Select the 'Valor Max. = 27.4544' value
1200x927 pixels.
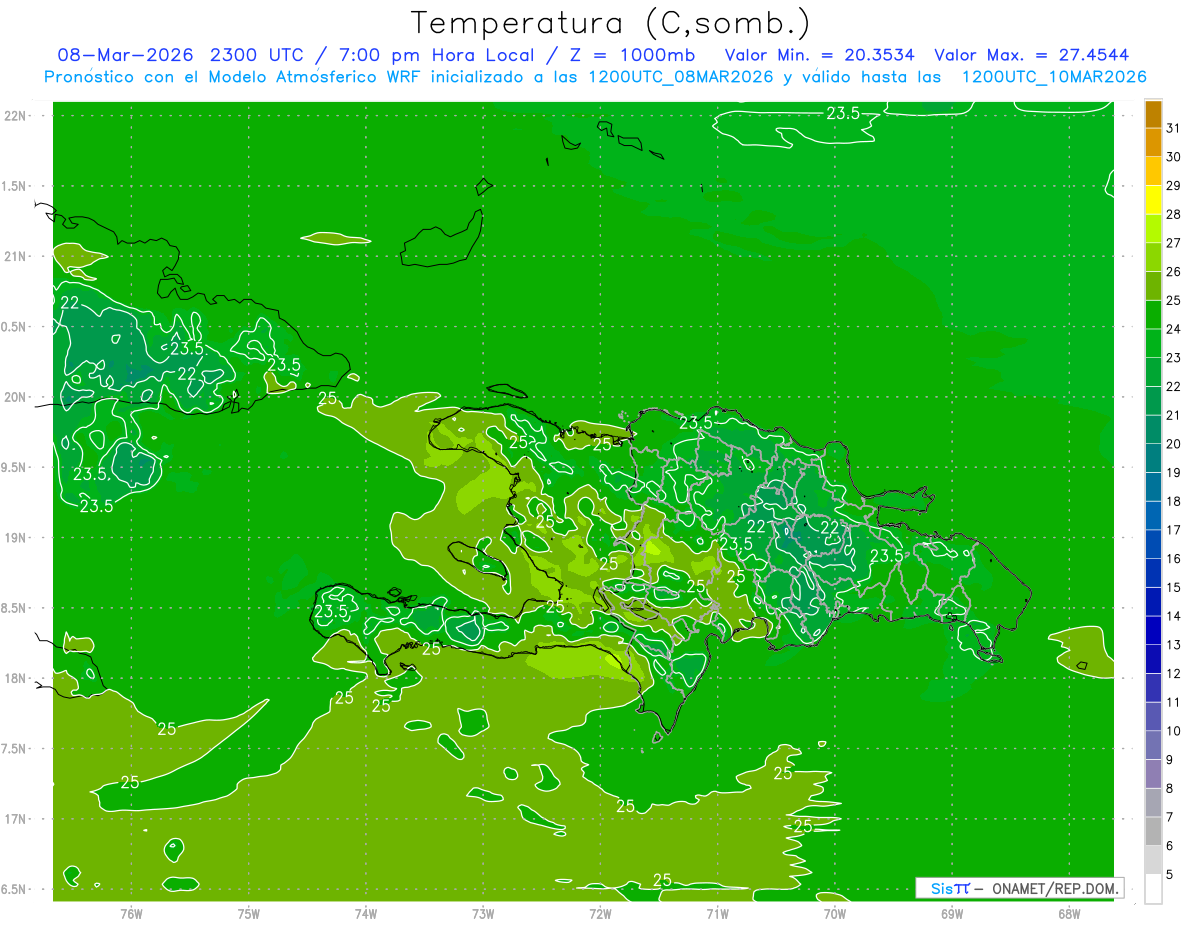pyautogui.click(x=1032, y=56)
